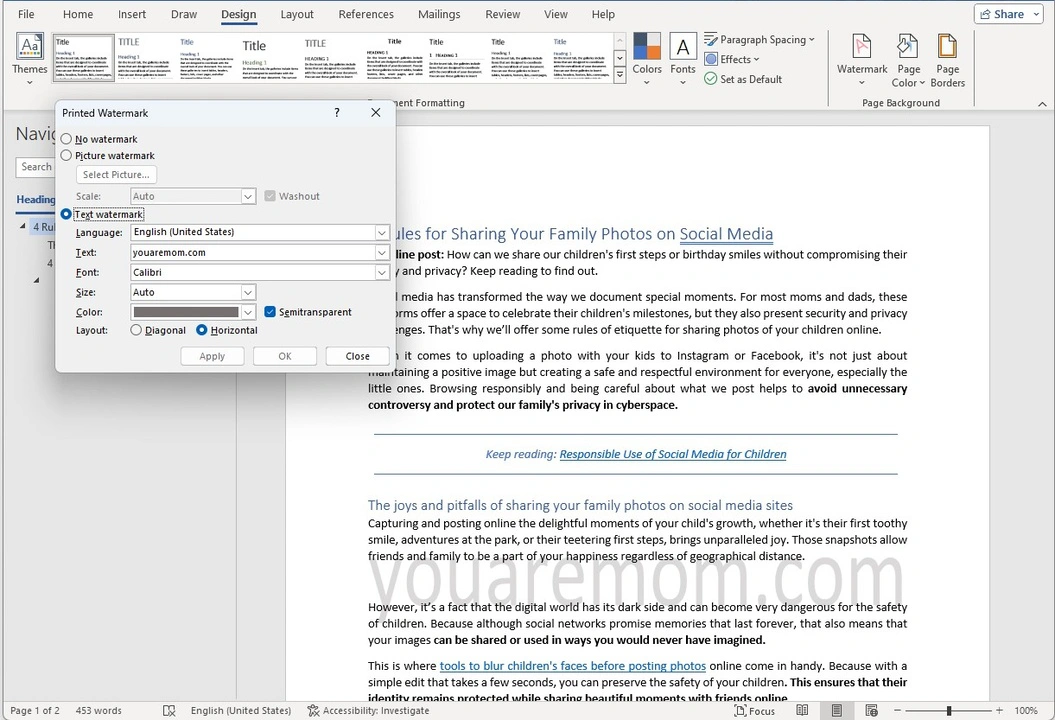
Task: Click the Close button in watermark dialog
Action: tap(357, 356)
